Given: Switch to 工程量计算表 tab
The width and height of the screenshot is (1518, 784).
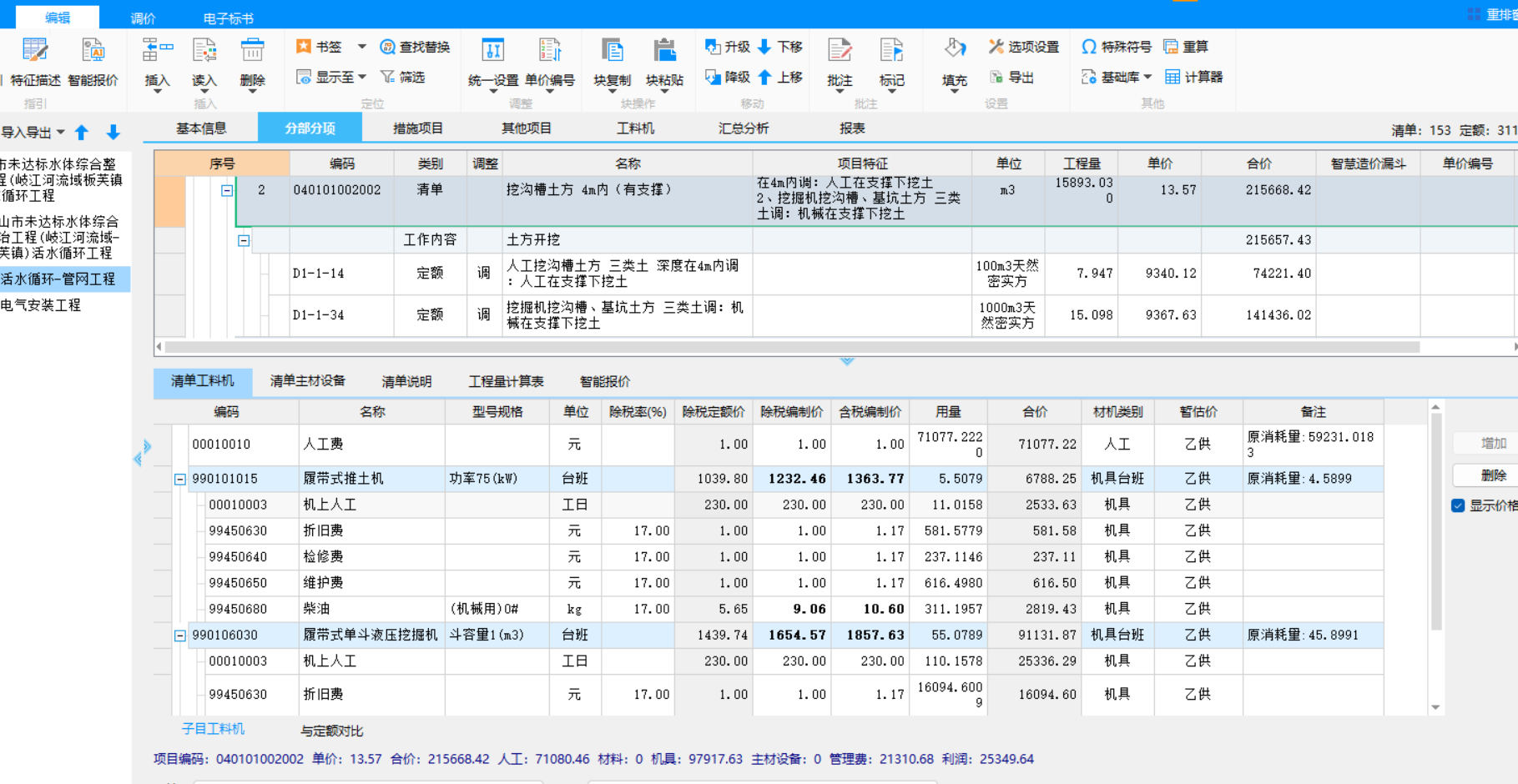Looking at the screenshot, I should point(506,381).
